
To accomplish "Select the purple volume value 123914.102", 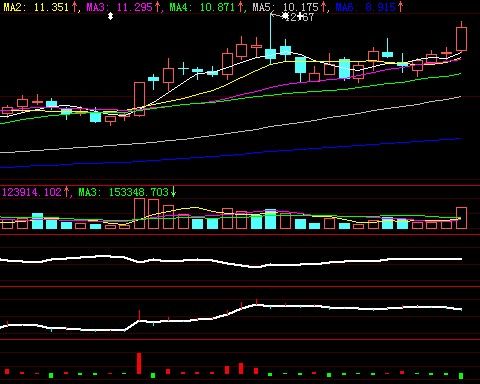I will point(32,192).
